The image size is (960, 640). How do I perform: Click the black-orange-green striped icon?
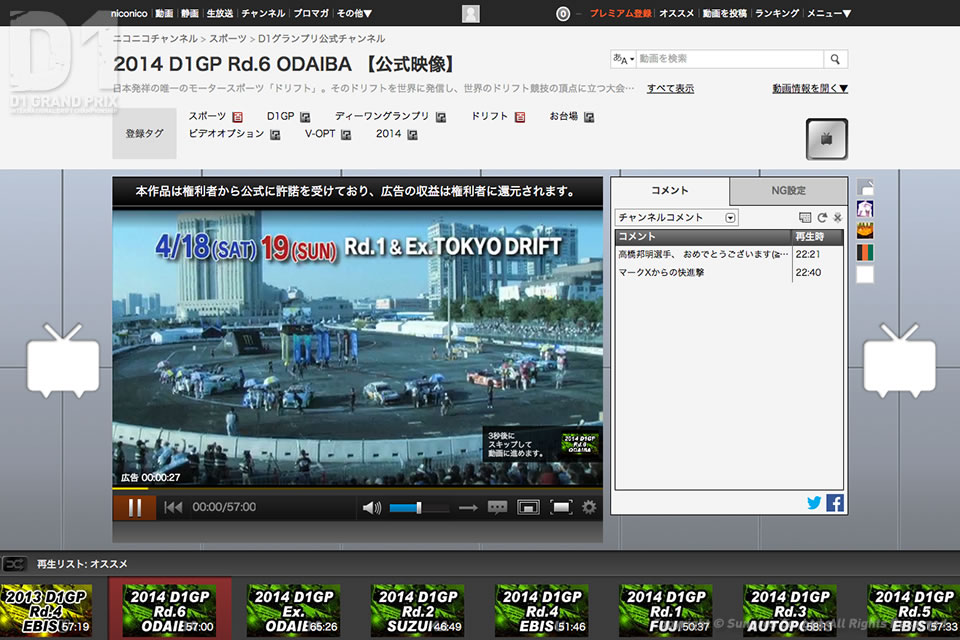865,252
